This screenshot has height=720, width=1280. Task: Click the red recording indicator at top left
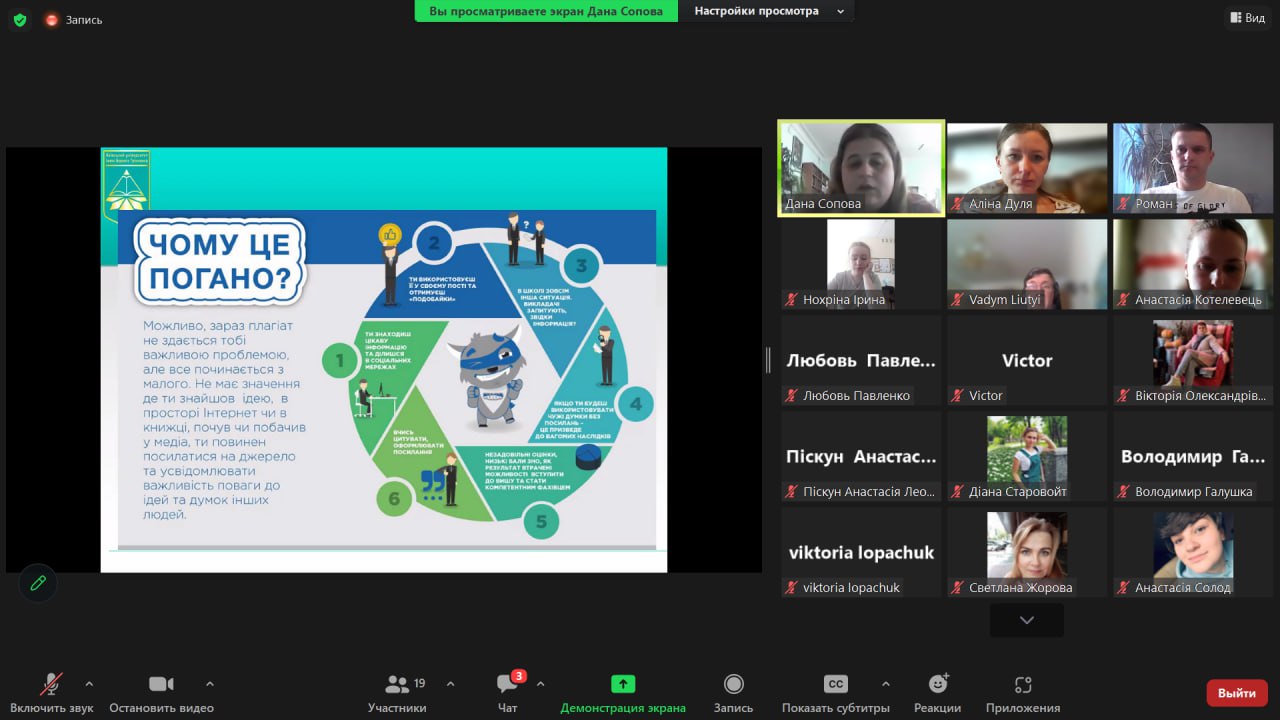[52, 19]
